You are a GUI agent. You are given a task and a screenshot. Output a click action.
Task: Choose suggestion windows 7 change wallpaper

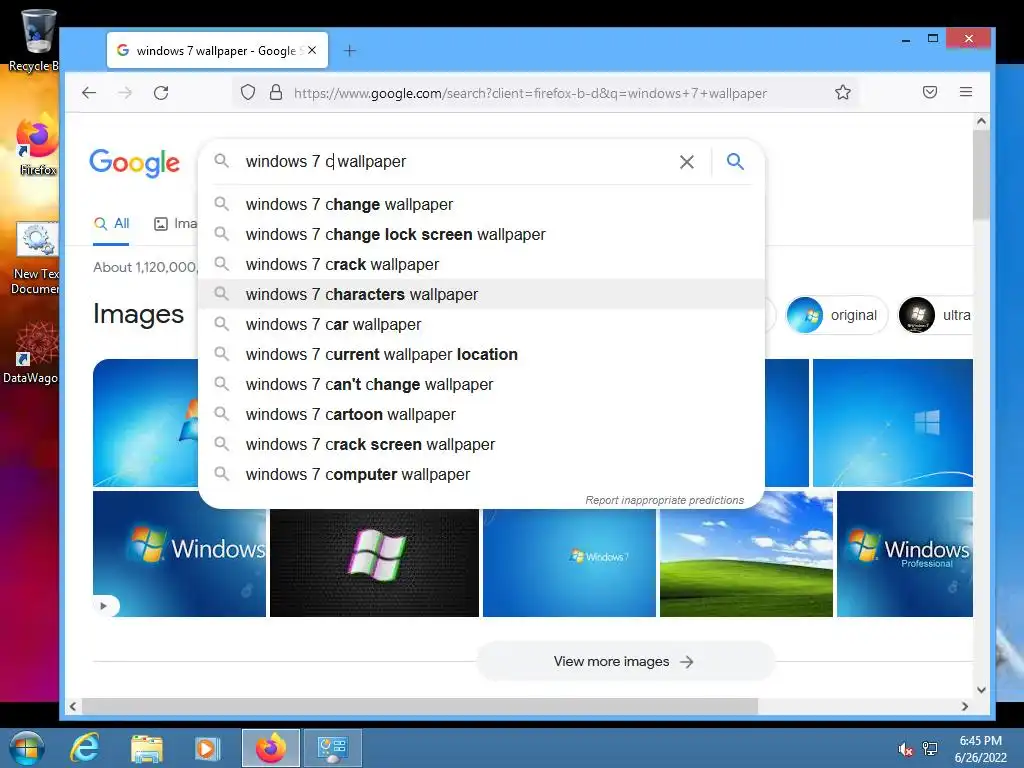(481, 204)
